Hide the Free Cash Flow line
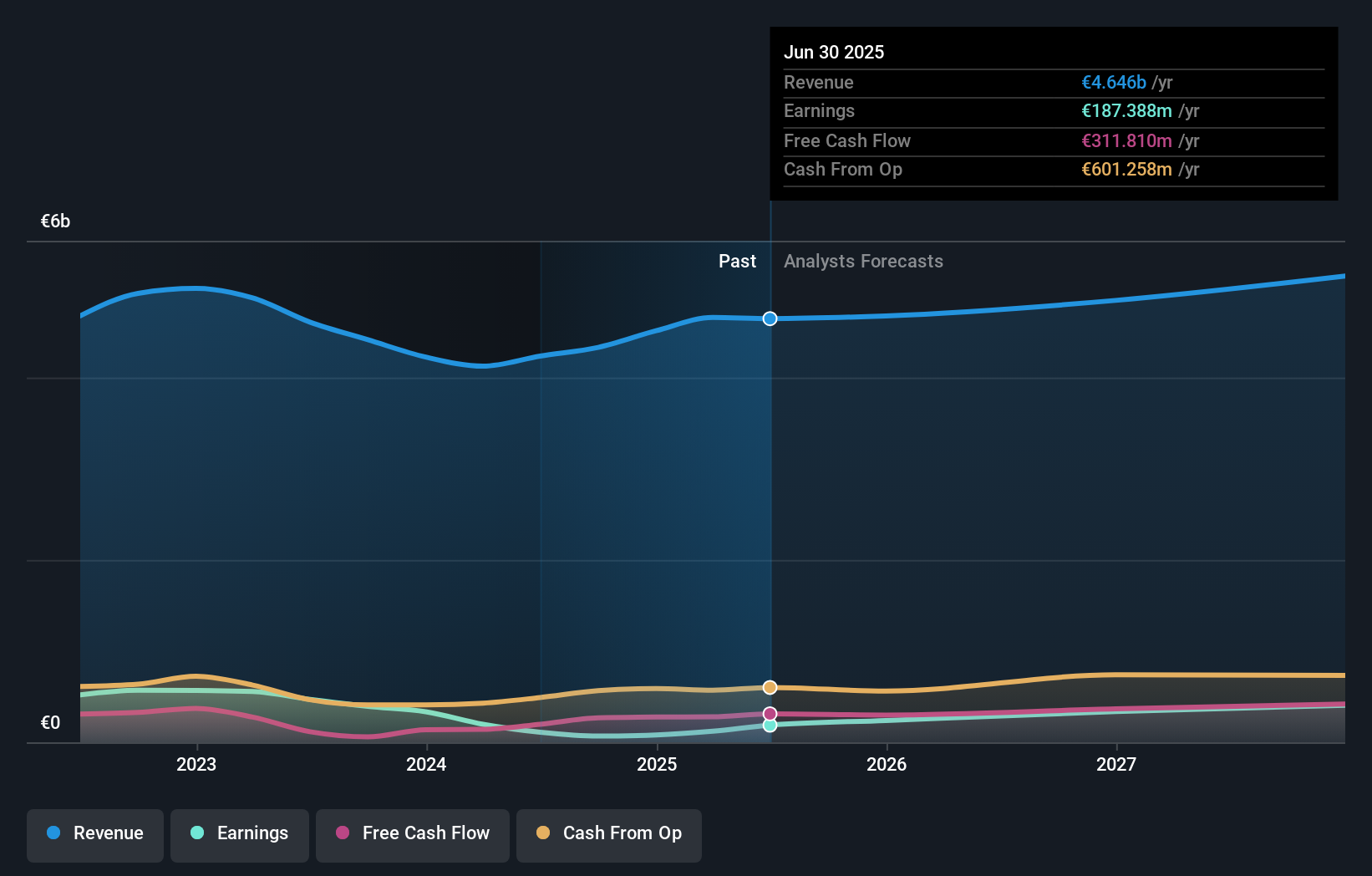1372x876 pixels. click(413, 835)
